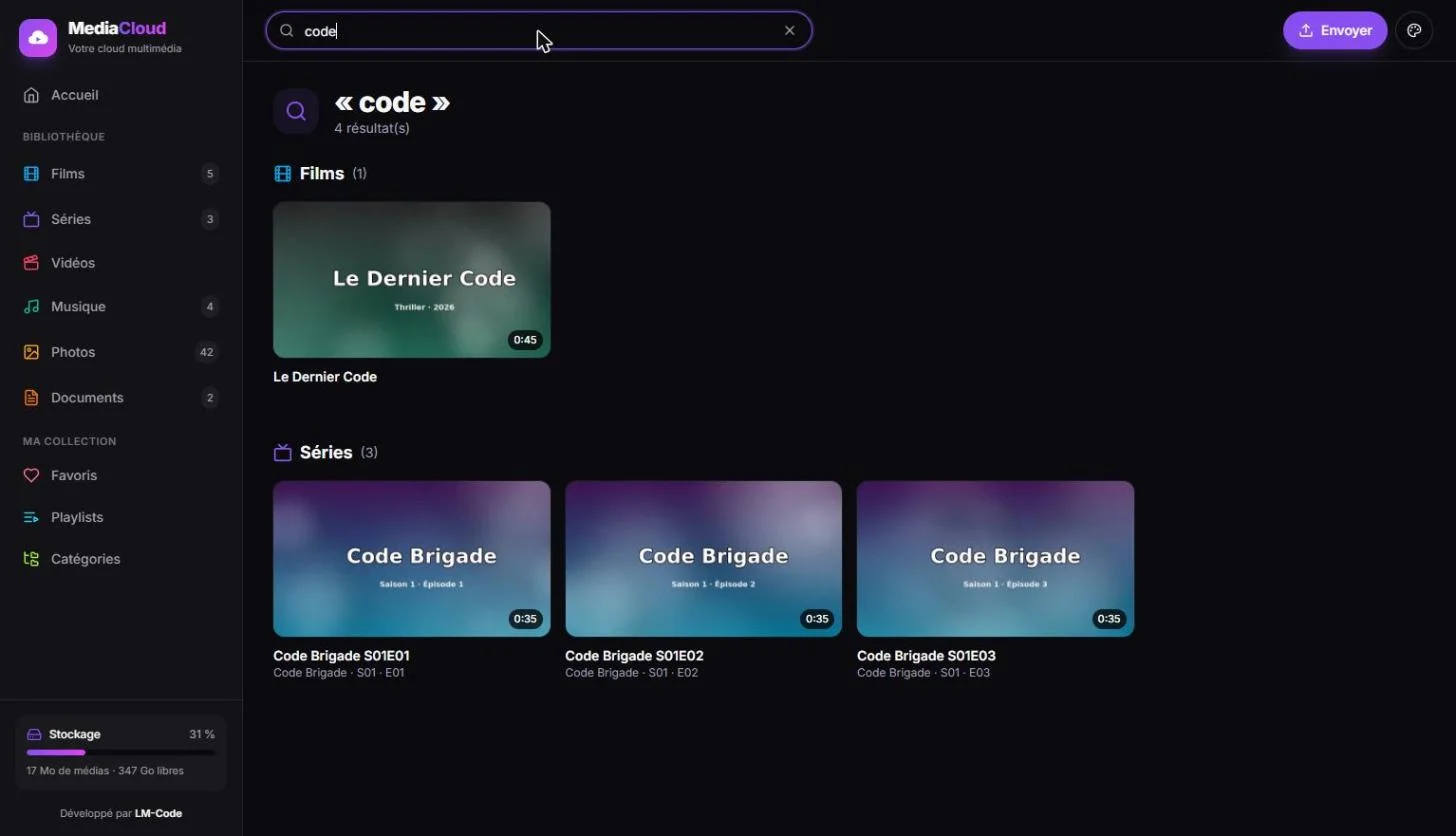Click the Stockage drive icon
The height and width of the screenshot is (836, 1456).
coord(34,734)
